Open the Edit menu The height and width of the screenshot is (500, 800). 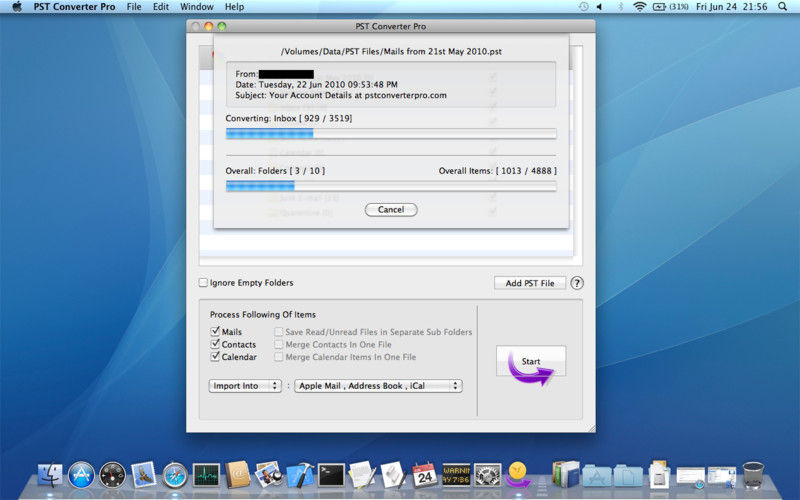tap(161, 7)
